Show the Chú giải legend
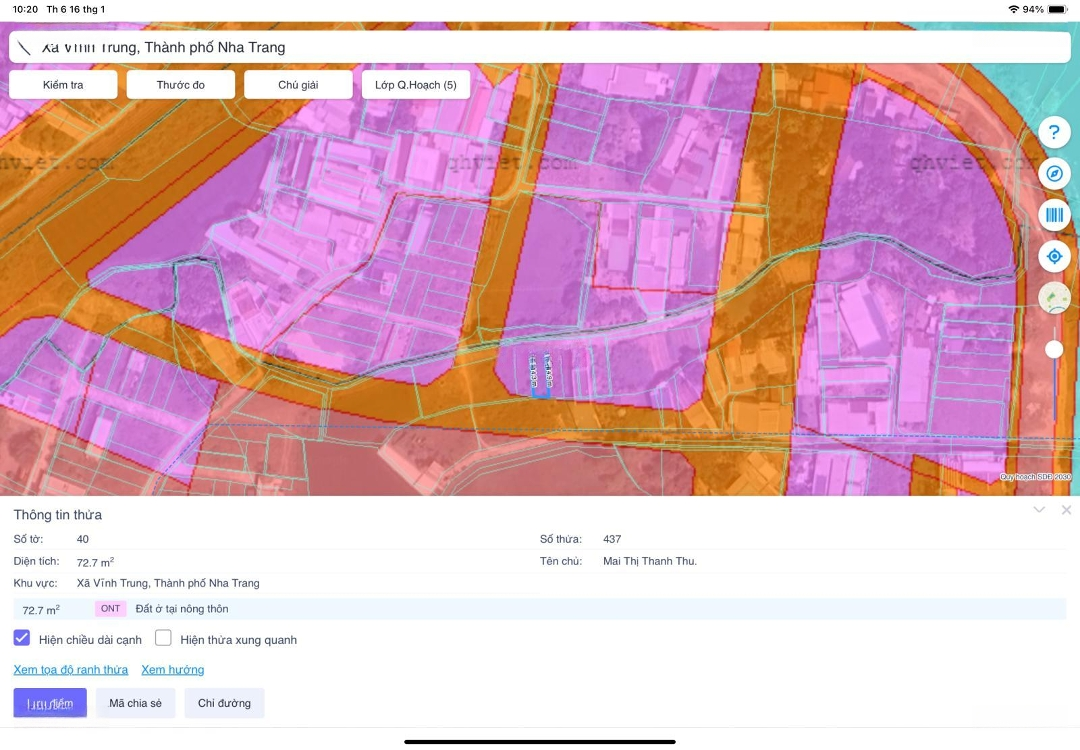This screenshot has width=1080, height=750. click(298, 85)
